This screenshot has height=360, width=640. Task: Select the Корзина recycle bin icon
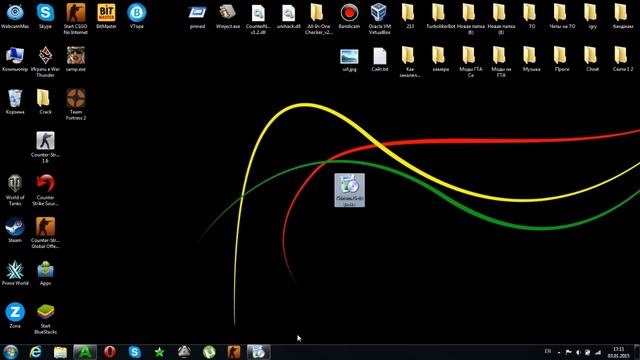coord(15,102)
